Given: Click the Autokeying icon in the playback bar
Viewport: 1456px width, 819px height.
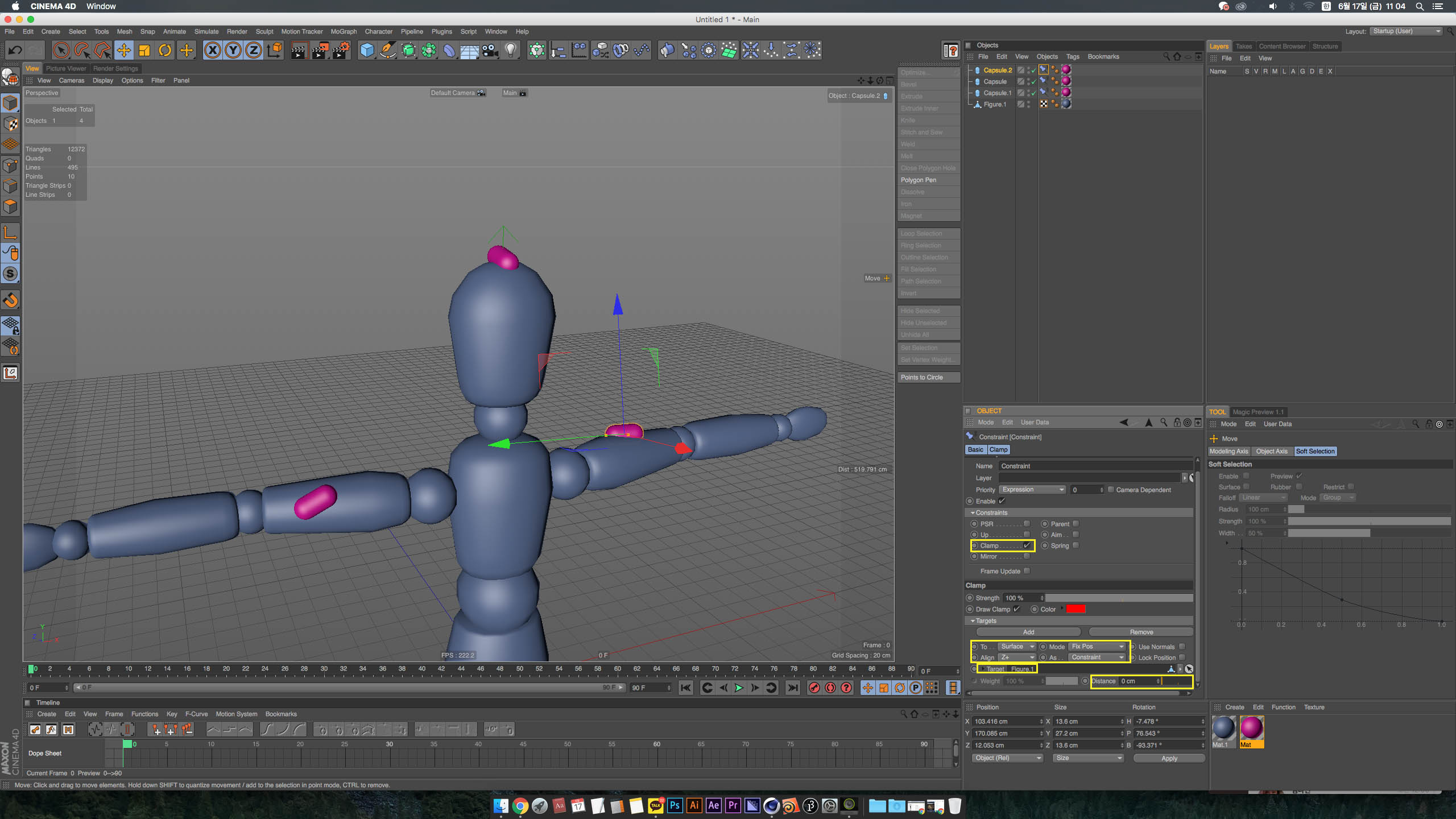Looking at the screenshot, I should coord(830,688).
